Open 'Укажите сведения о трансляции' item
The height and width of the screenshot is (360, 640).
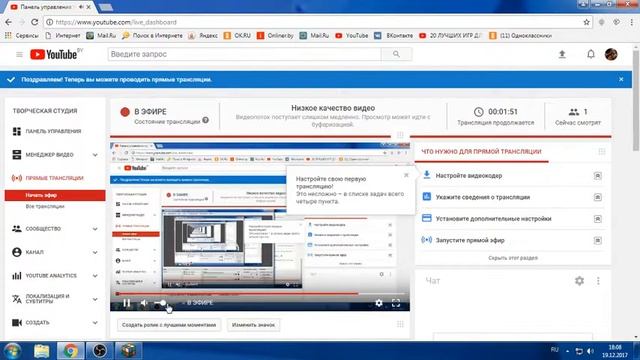[x=482, y=197]
